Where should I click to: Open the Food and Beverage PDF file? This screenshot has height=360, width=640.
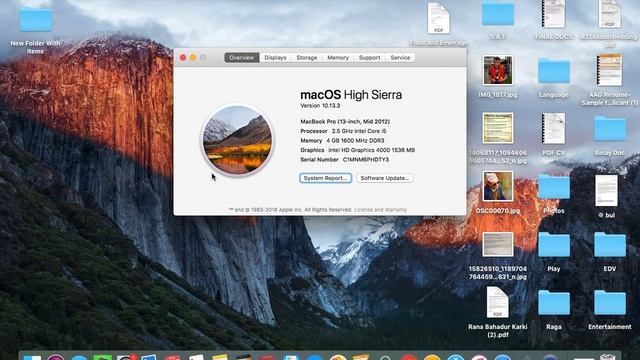pos(438,18)
